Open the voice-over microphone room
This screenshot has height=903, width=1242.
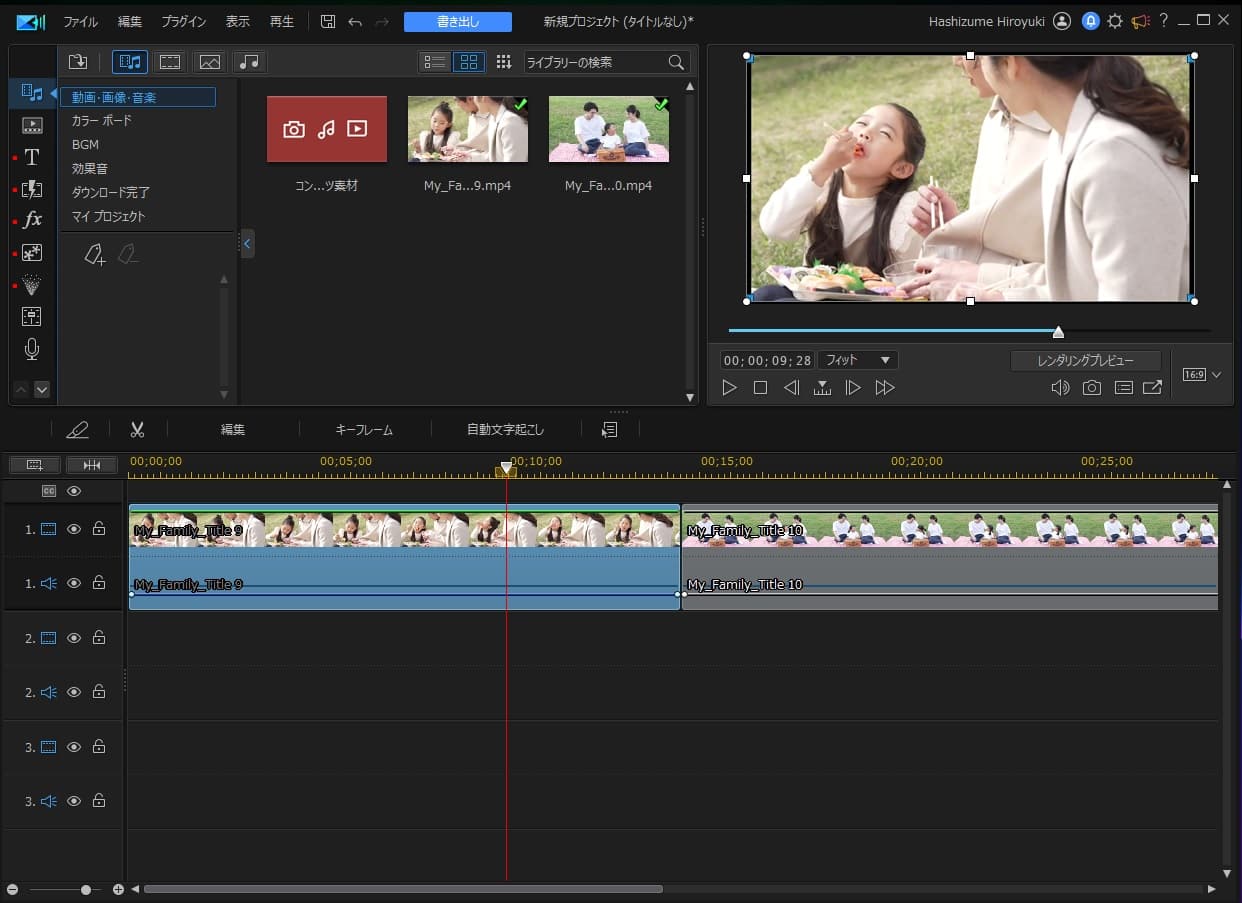[x=32, y=348]
